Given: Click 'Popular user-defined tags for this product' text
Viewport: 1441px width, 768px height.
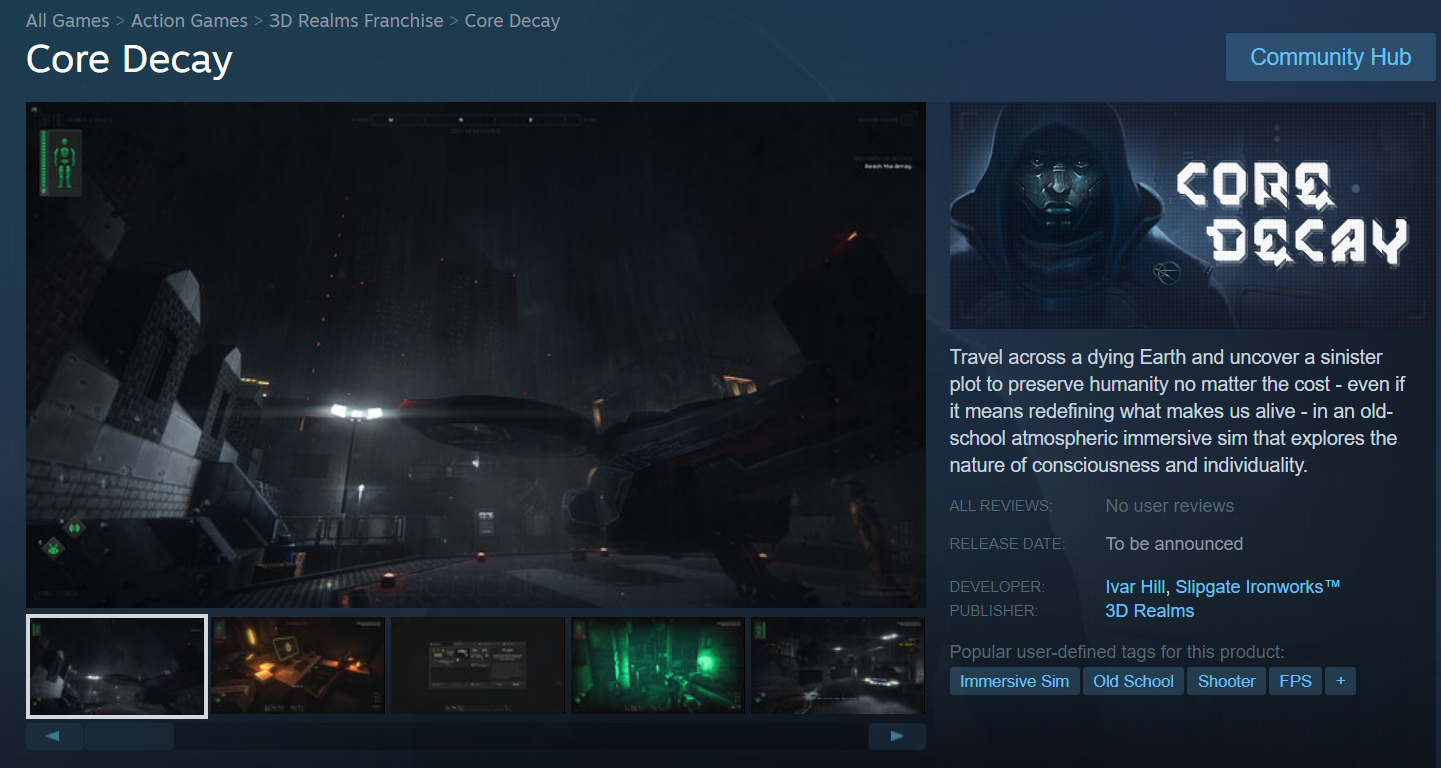Looking at the screenshot, I should coord(1117,652).
